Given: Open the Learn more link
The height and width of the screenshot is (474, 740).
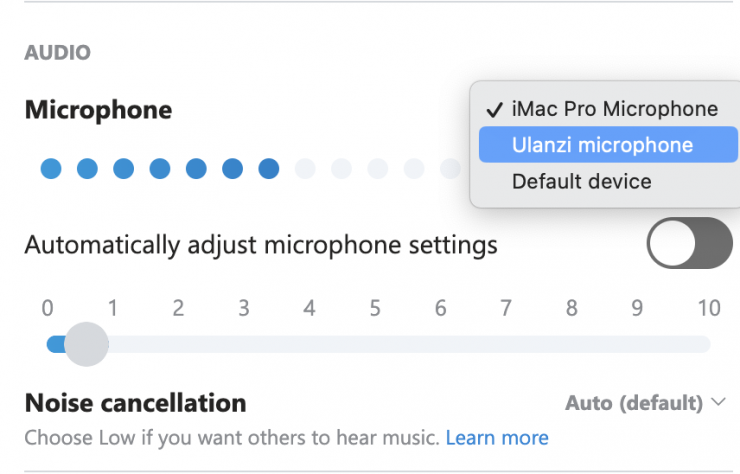Looking at the screenshot, I should click(x=497, y=437).
